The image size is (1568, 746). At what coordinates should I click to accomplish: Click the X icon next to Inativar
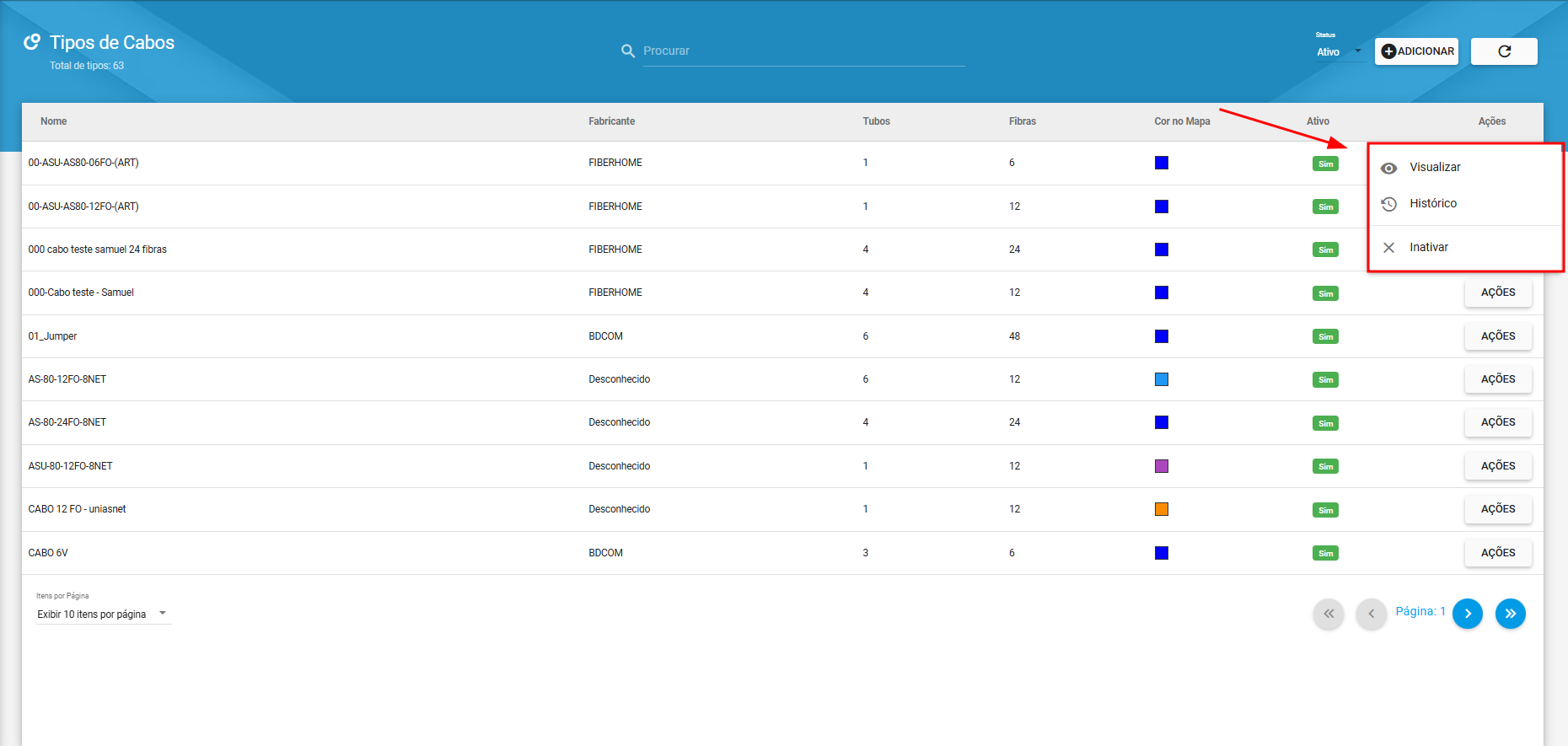point(1388,248)
